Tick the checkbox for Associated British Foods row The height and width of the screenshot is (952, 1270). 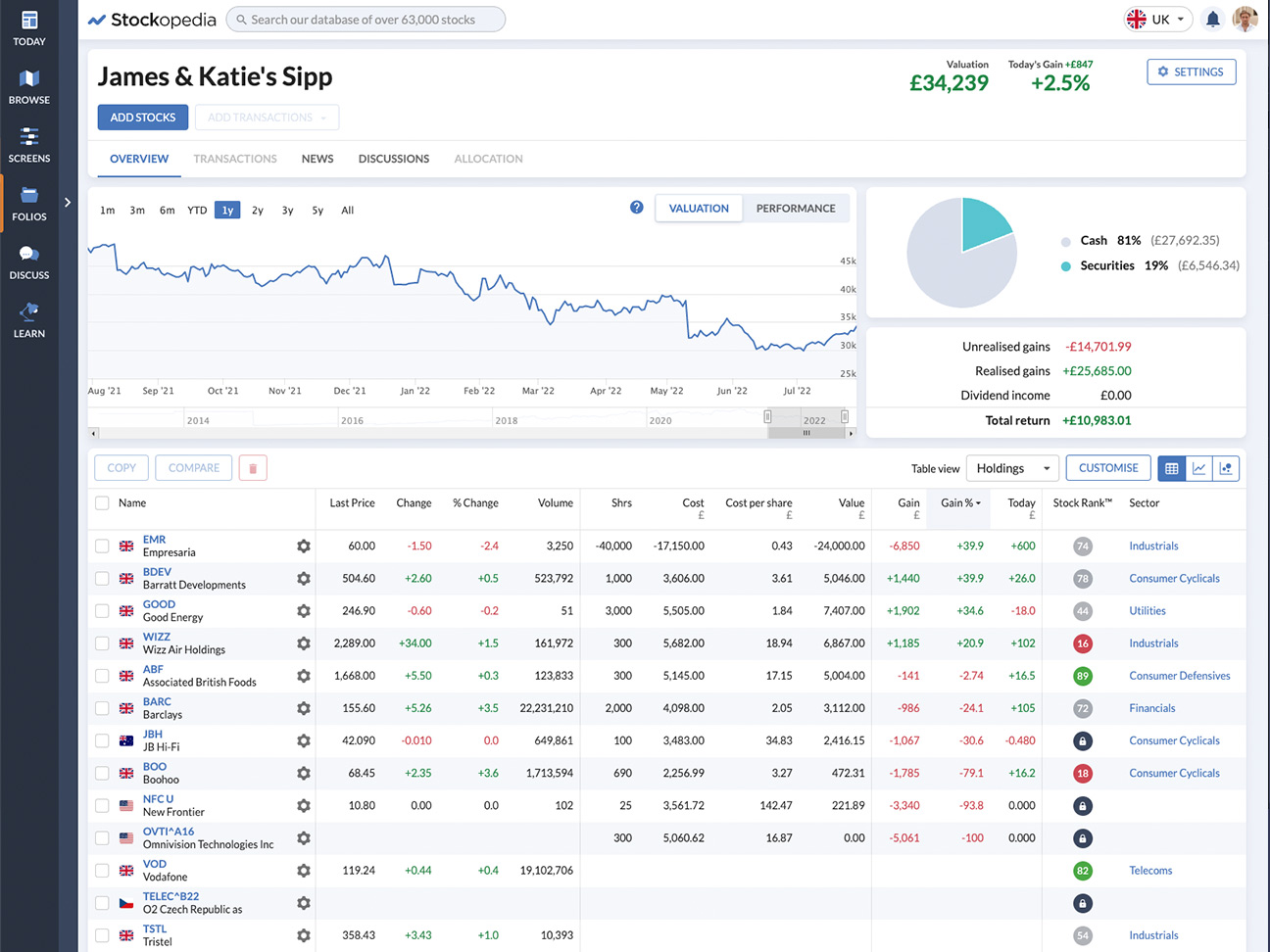102,676
